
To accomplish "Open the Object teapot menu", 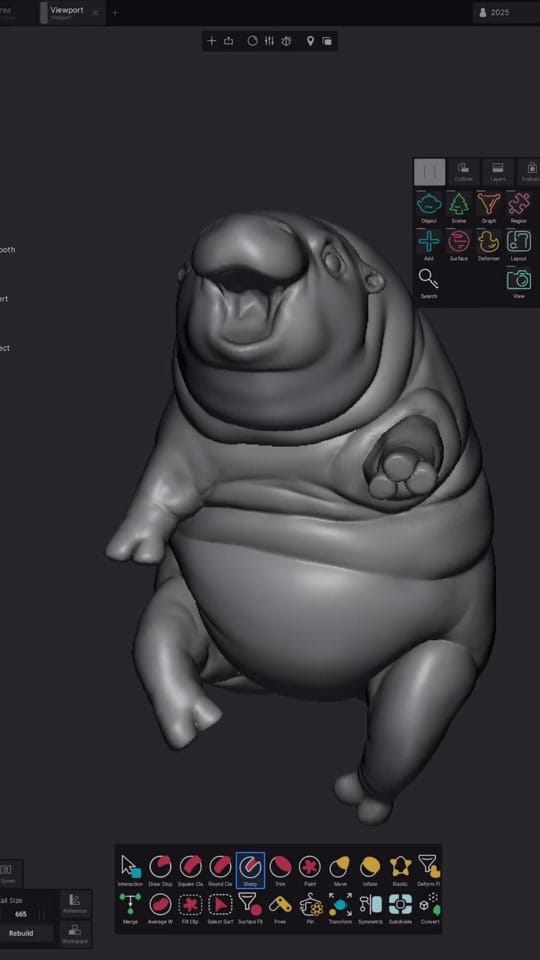I will 429,208.
